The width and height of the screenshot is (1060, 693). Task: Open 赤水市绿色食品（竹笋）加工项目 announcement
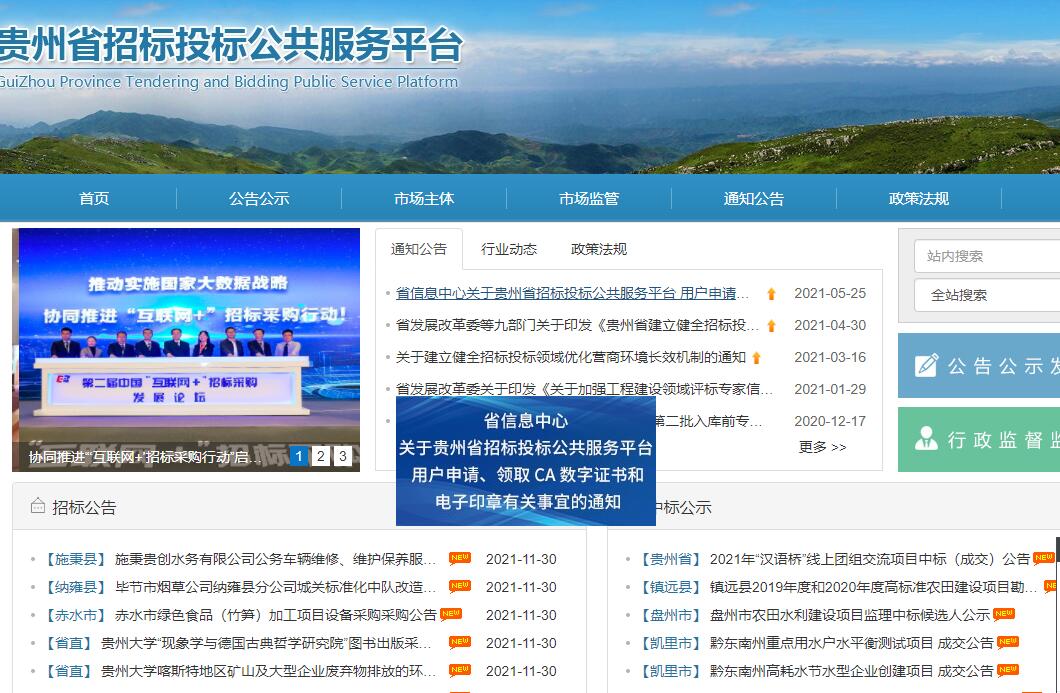(275, 615)
